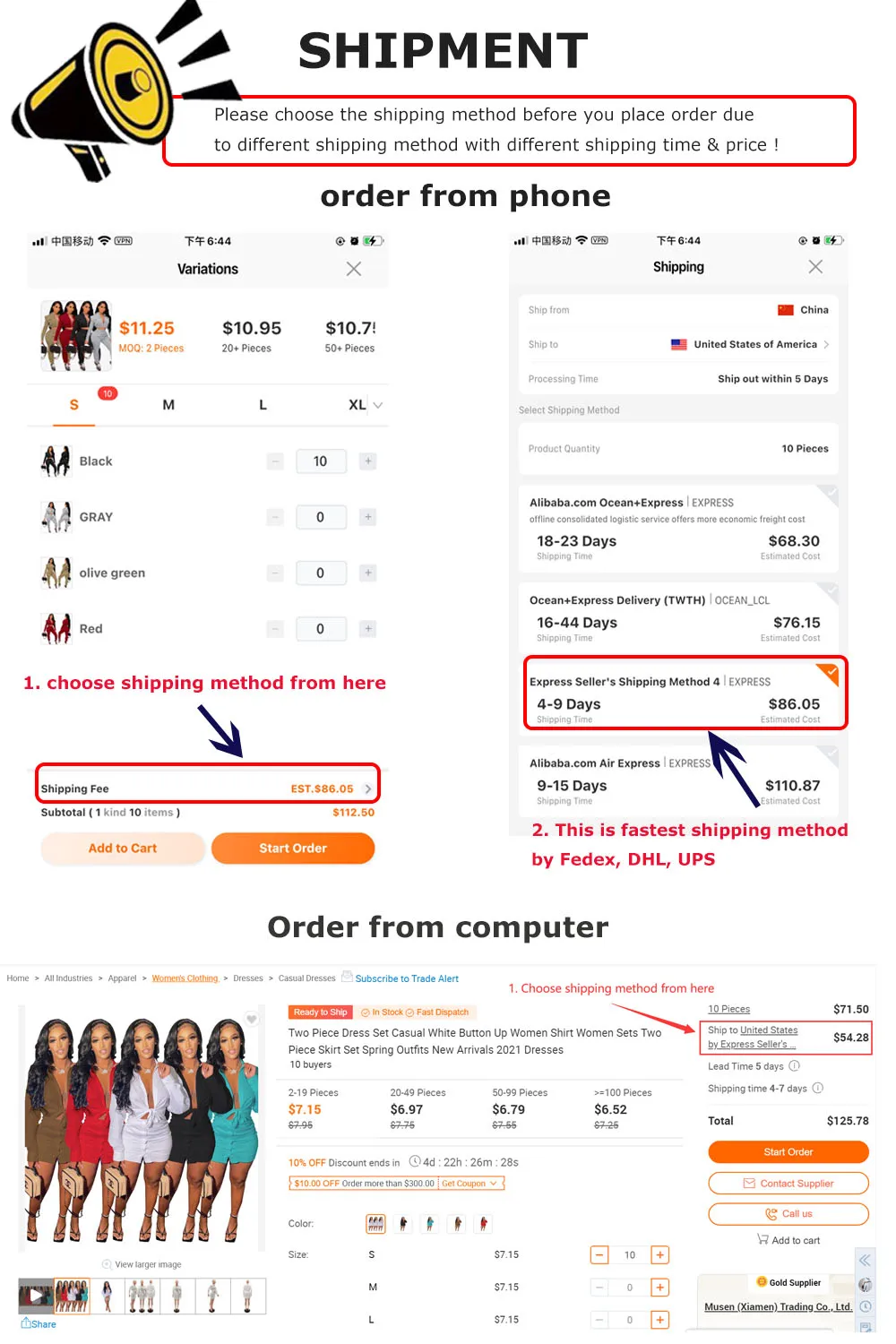This screenshot has width=896, height=1344.
Task: Play the product video thumbnail
Action: [36, 1296]
